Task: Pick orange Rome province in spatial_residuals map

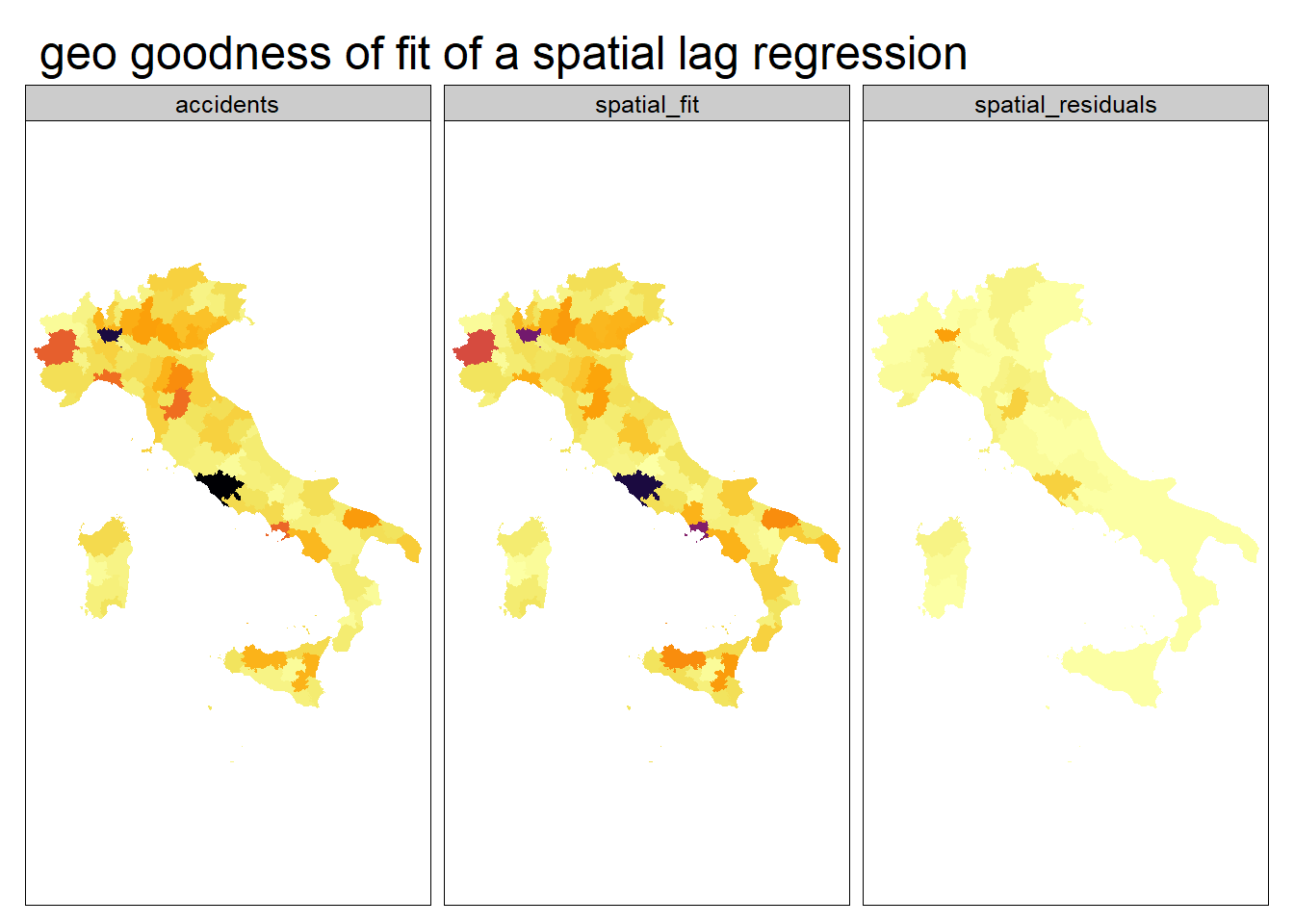Action: (1057, 485)
